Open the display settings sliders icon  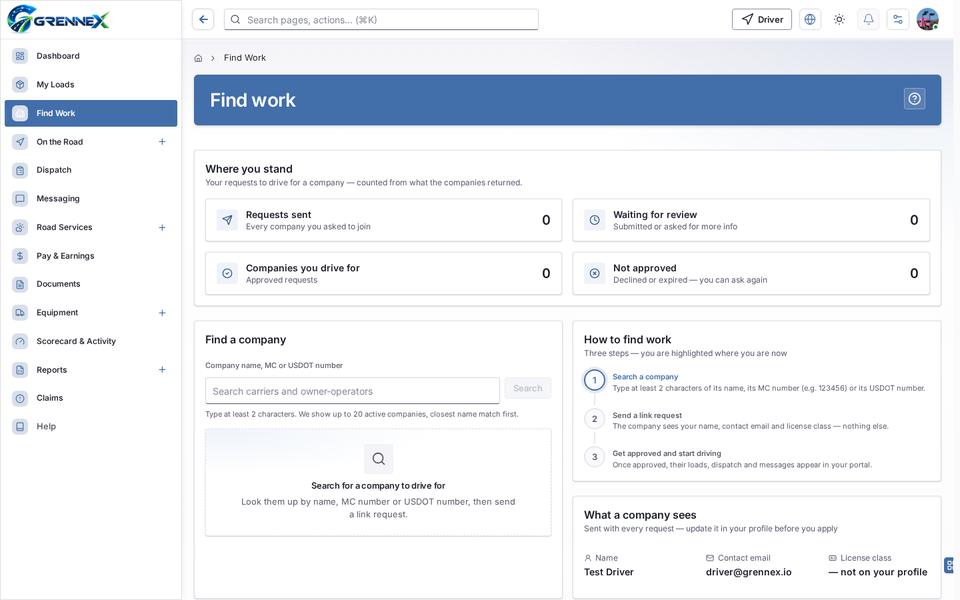tap(898, 20)
